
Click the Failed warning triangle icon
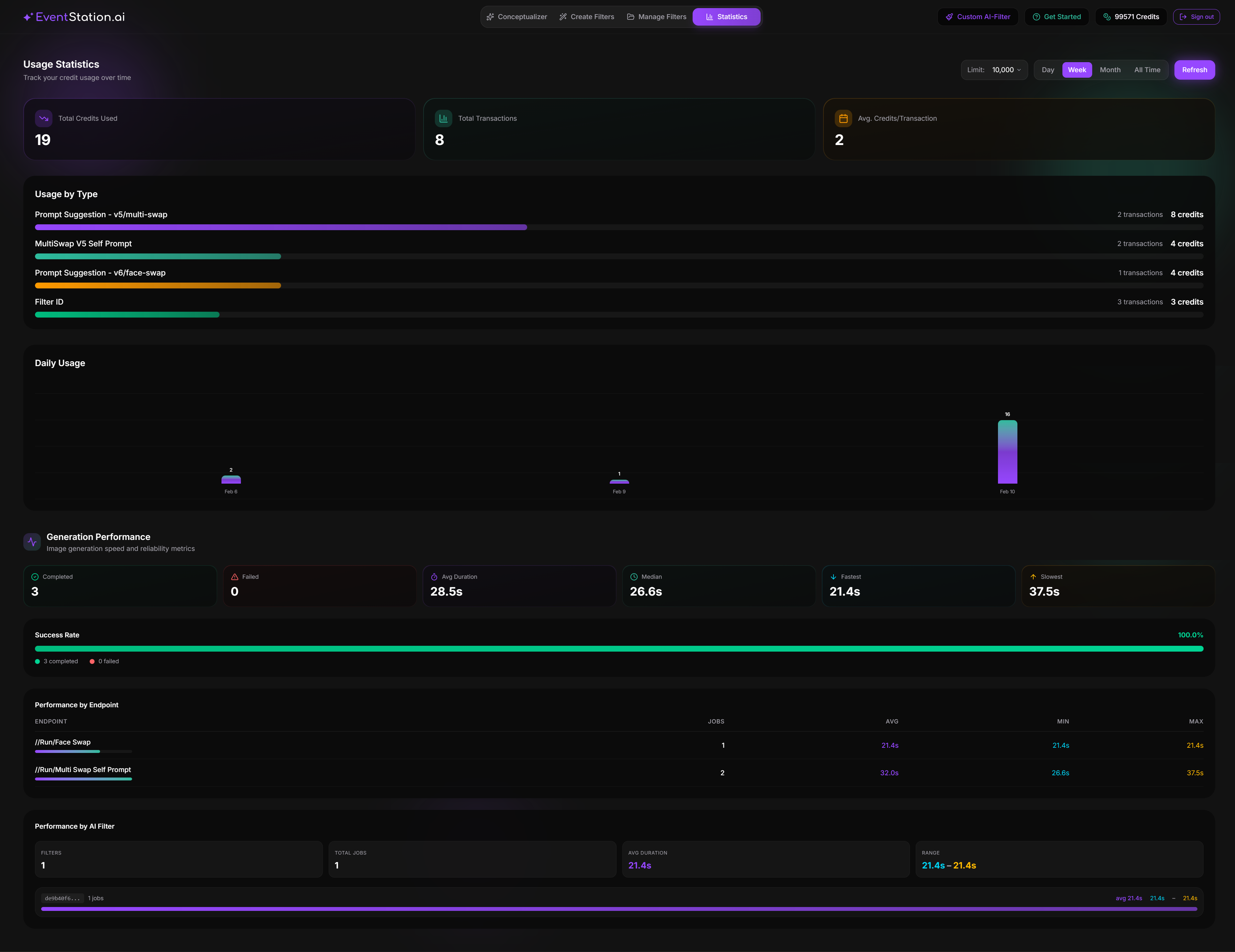point(235,577)
